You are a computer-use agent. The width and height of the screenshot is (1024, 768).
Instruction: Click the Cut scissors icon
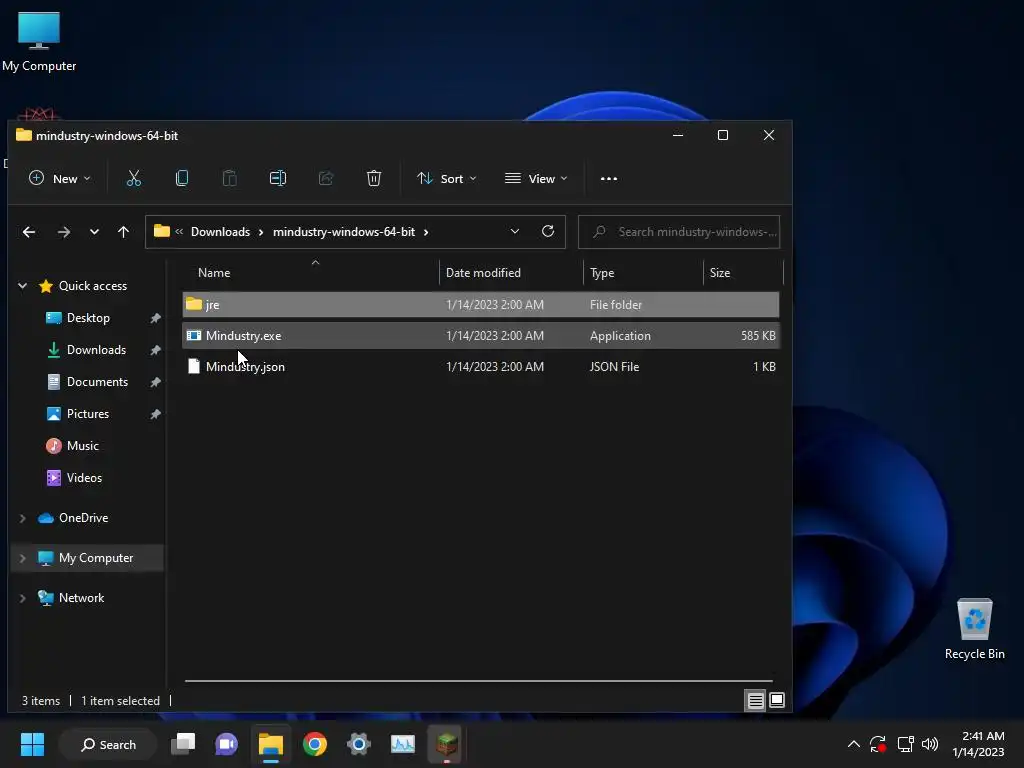tap(134, 178)
